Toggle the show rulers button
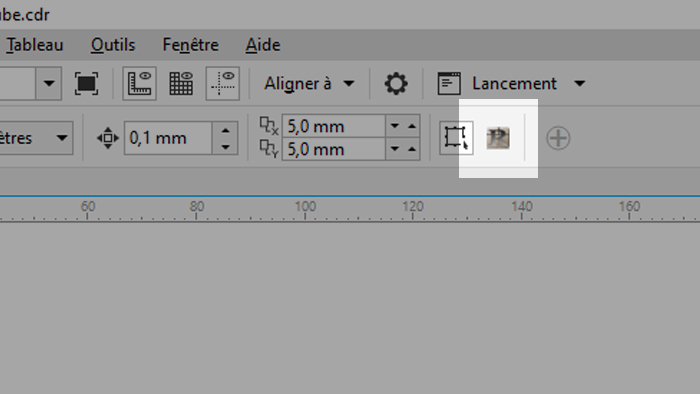700x394 pixels. pos(139,83)
